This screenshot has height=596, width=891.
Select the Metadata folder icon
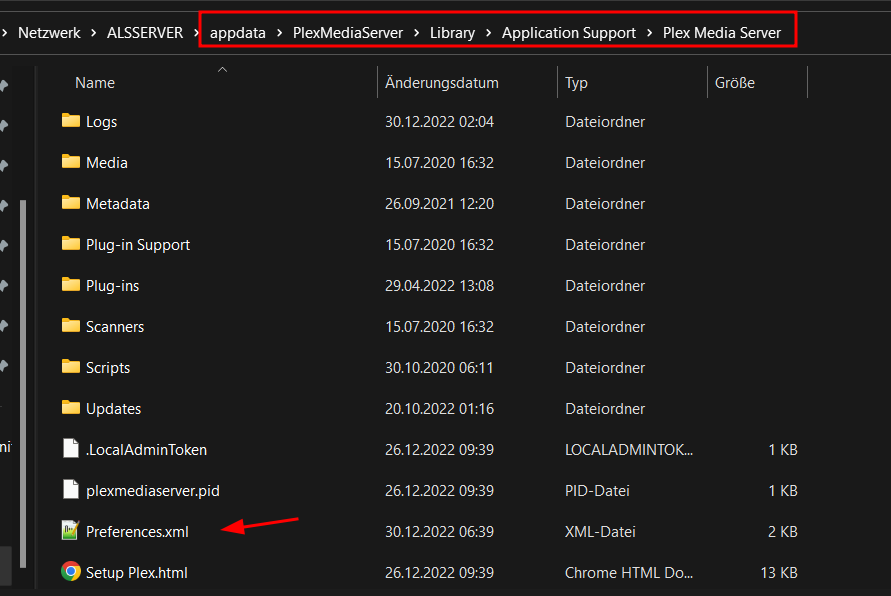tap(70, 202)
